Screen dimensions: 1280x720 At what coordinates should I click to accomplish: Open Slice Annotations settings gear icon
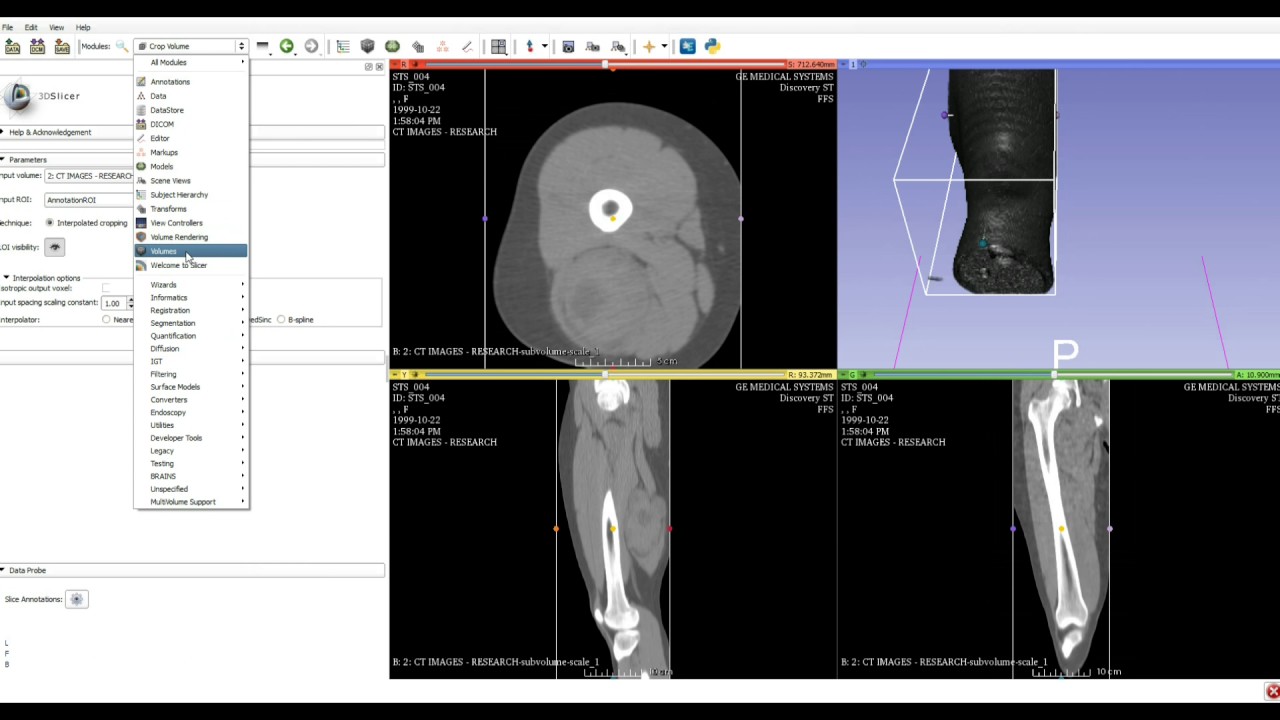click(x=77, y=599)
